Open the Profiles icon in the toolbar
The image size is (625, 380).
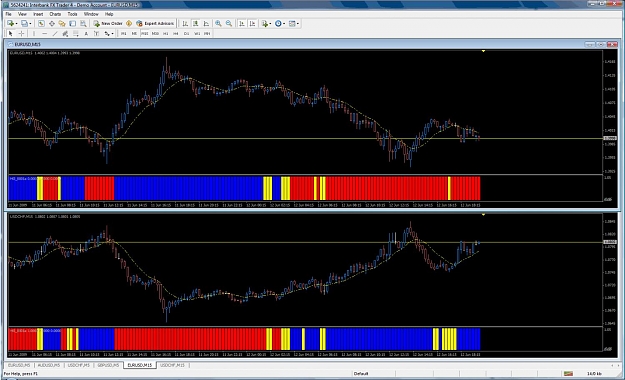click(x=24, y=24)
